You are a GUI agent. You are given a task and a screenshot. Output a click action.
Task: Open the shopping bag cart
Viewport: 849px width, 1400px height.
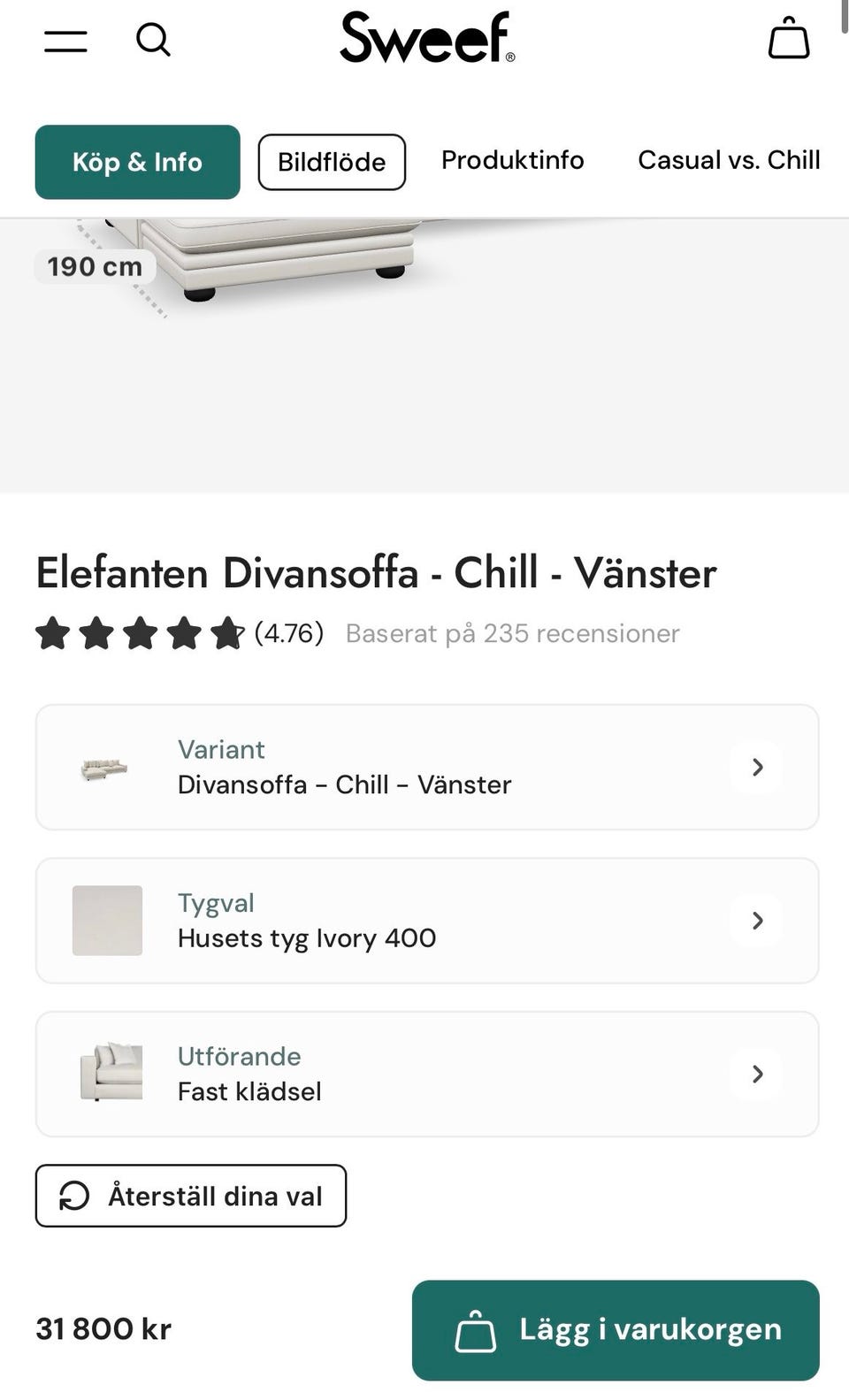coord(789,39)
